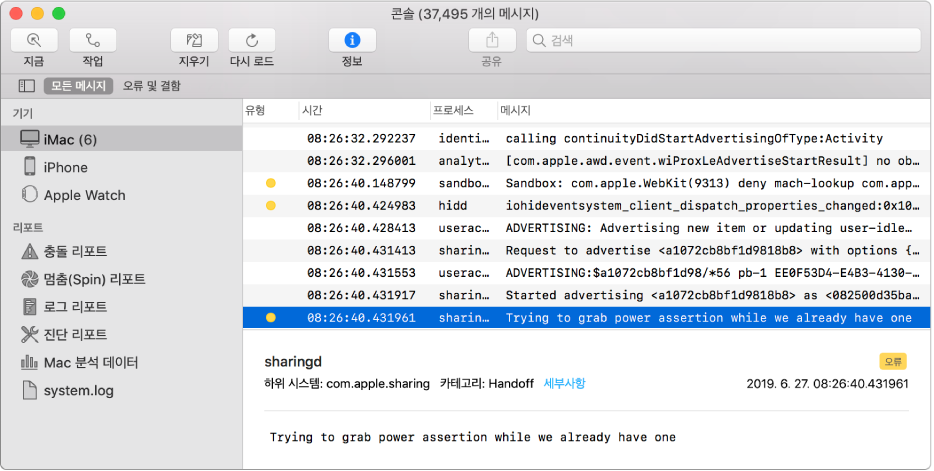The width and height of the screenshot is (934, 471).
Task: Open 멈춤(Spin) 리포트 in sidebar
Action: (x=122, y=279)
